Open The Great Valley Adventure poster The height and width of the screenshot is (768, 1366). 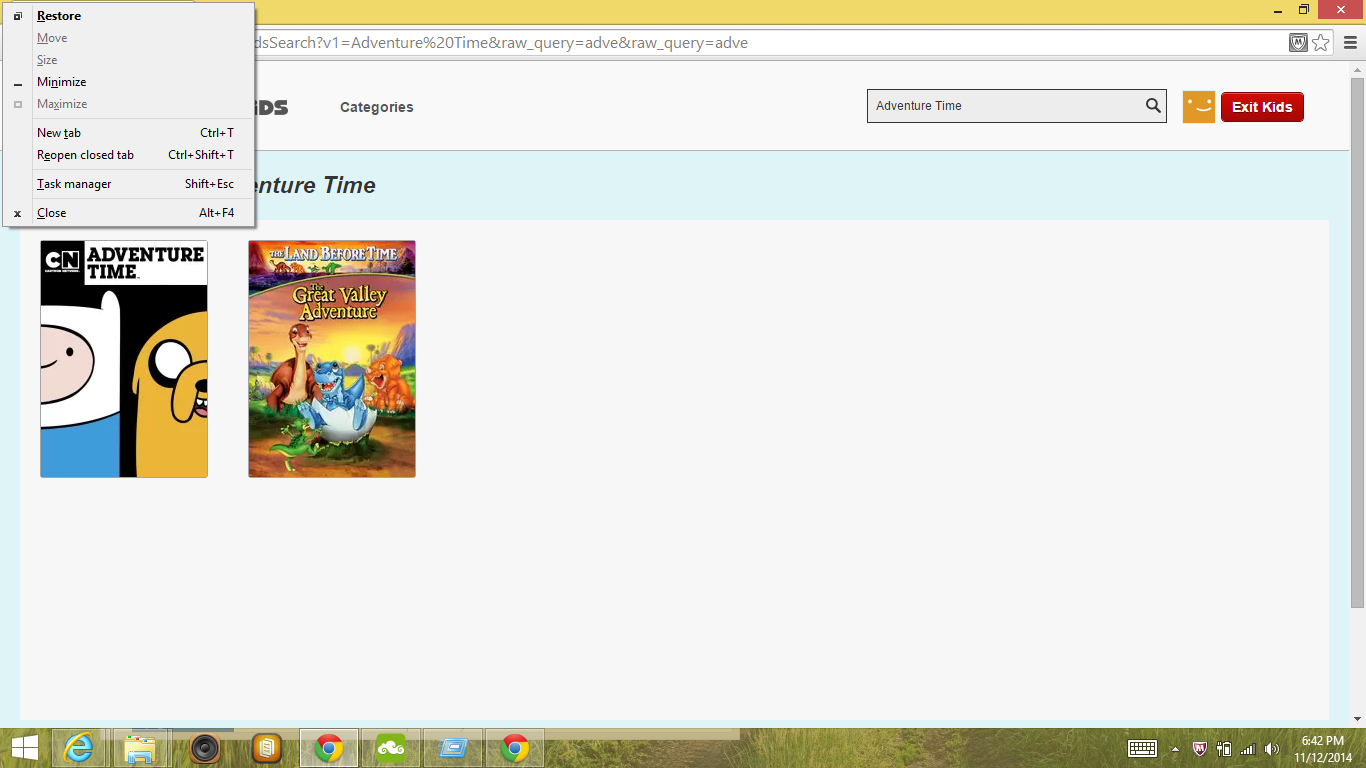[332, 359]
